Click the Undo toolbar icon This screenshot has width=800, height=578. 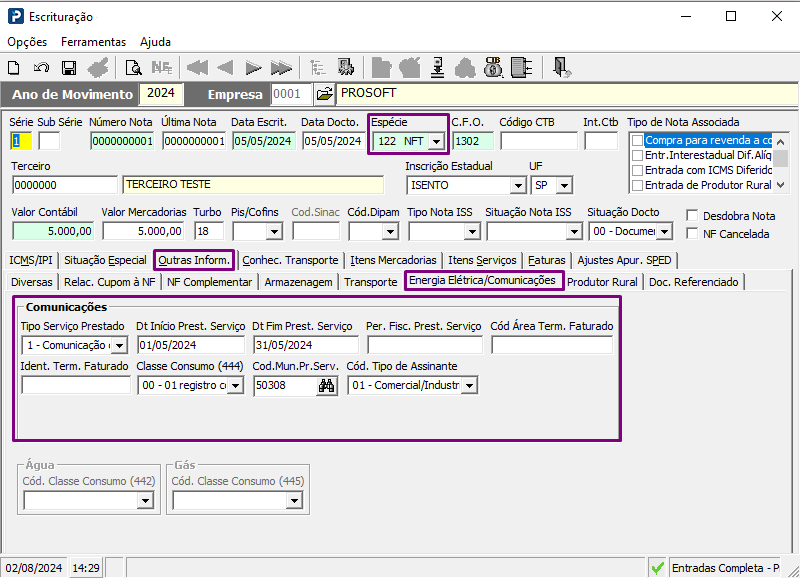tap(41, 68)
